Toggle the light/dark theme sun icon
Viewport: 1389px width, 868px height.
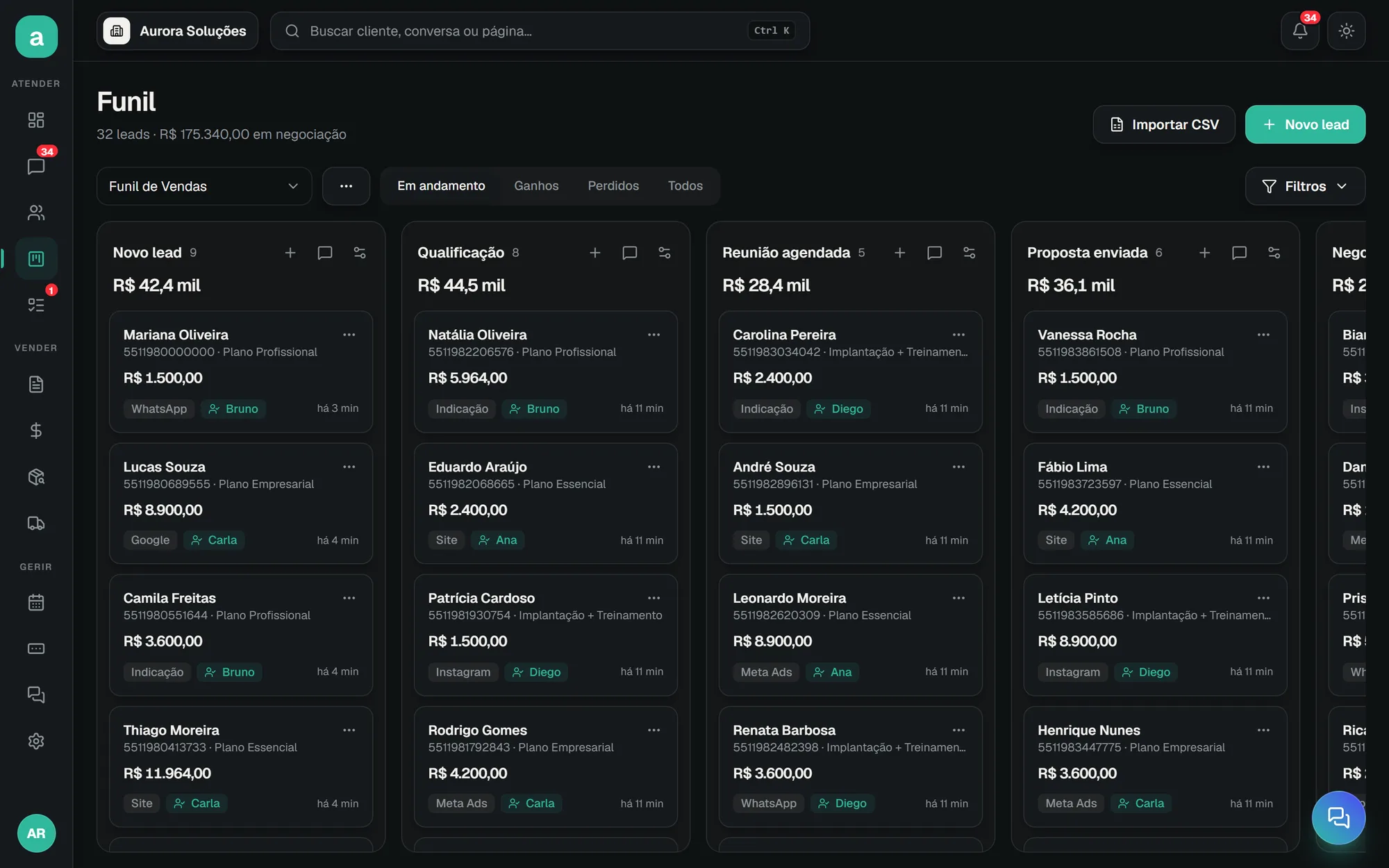tap(1346, 31)
